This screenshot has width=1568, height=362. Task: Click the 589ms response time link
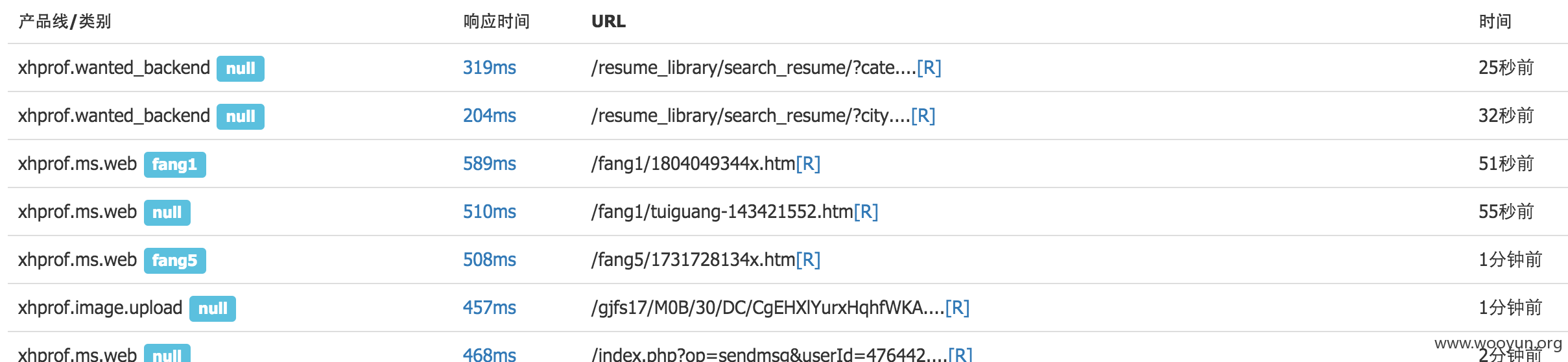[489, 163]
